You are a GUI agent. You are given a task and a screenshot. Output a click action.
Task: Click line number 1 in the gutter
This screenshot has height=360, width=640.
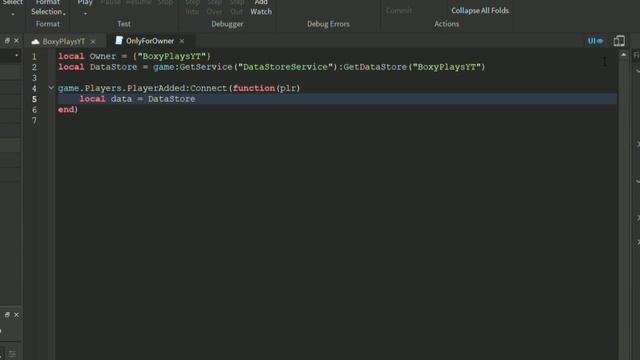(x=34, y=57)
